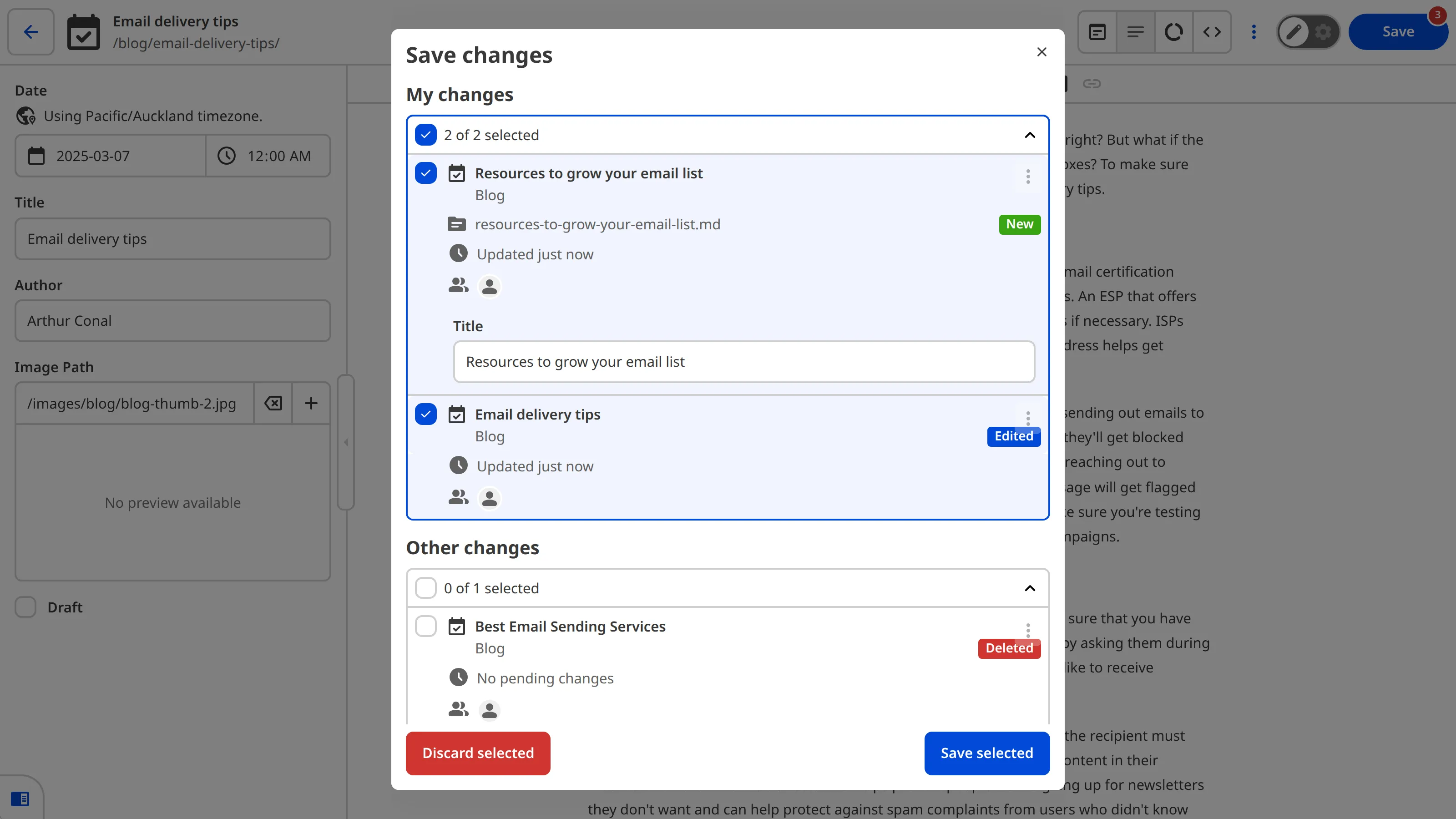Toggle the edit/settings mode switch
Screen dimensions: 1456x819
coord(1308,32)
